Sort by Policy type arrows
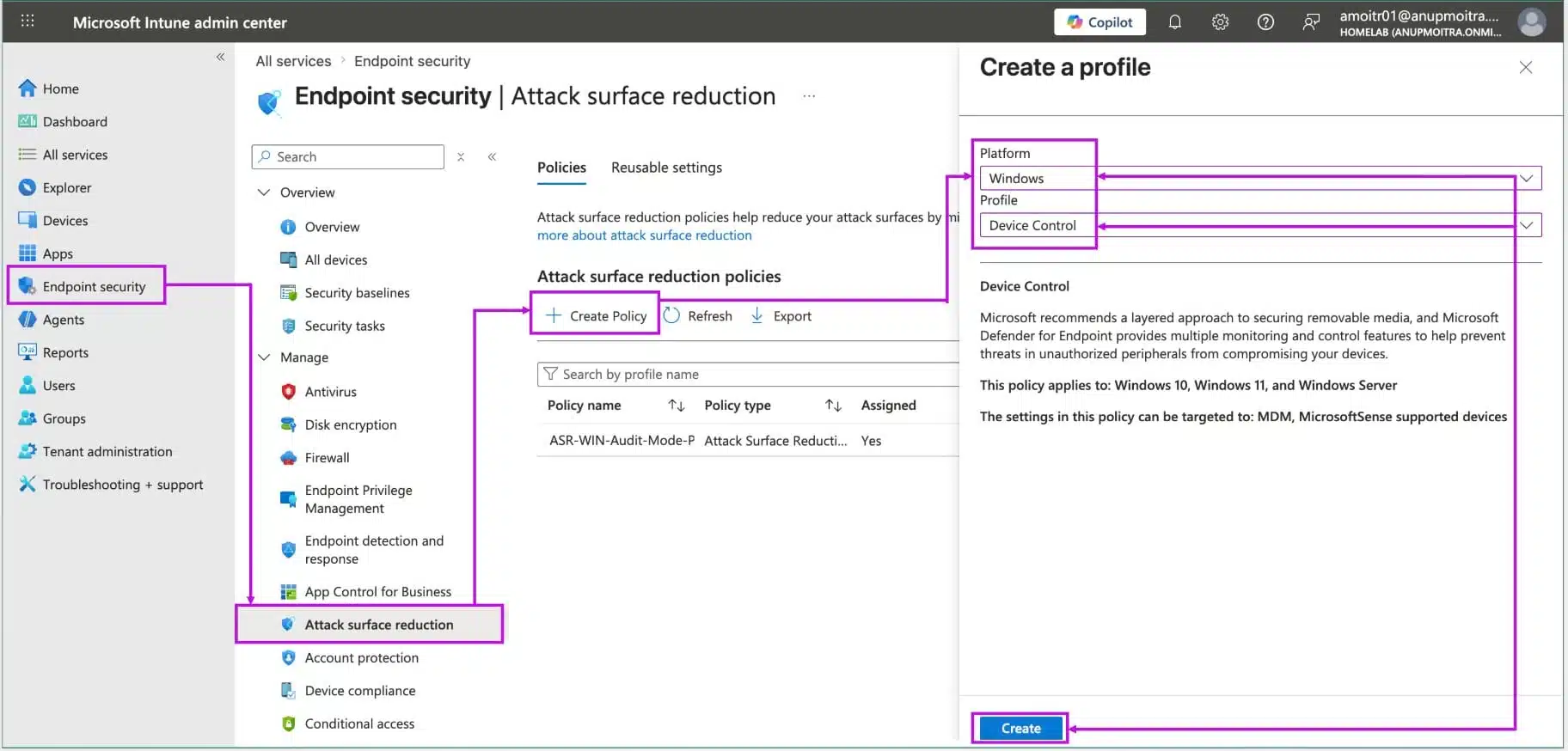The height and width of the screenshot is (751, 1568). pyautogui.click(x=833, y=406)
